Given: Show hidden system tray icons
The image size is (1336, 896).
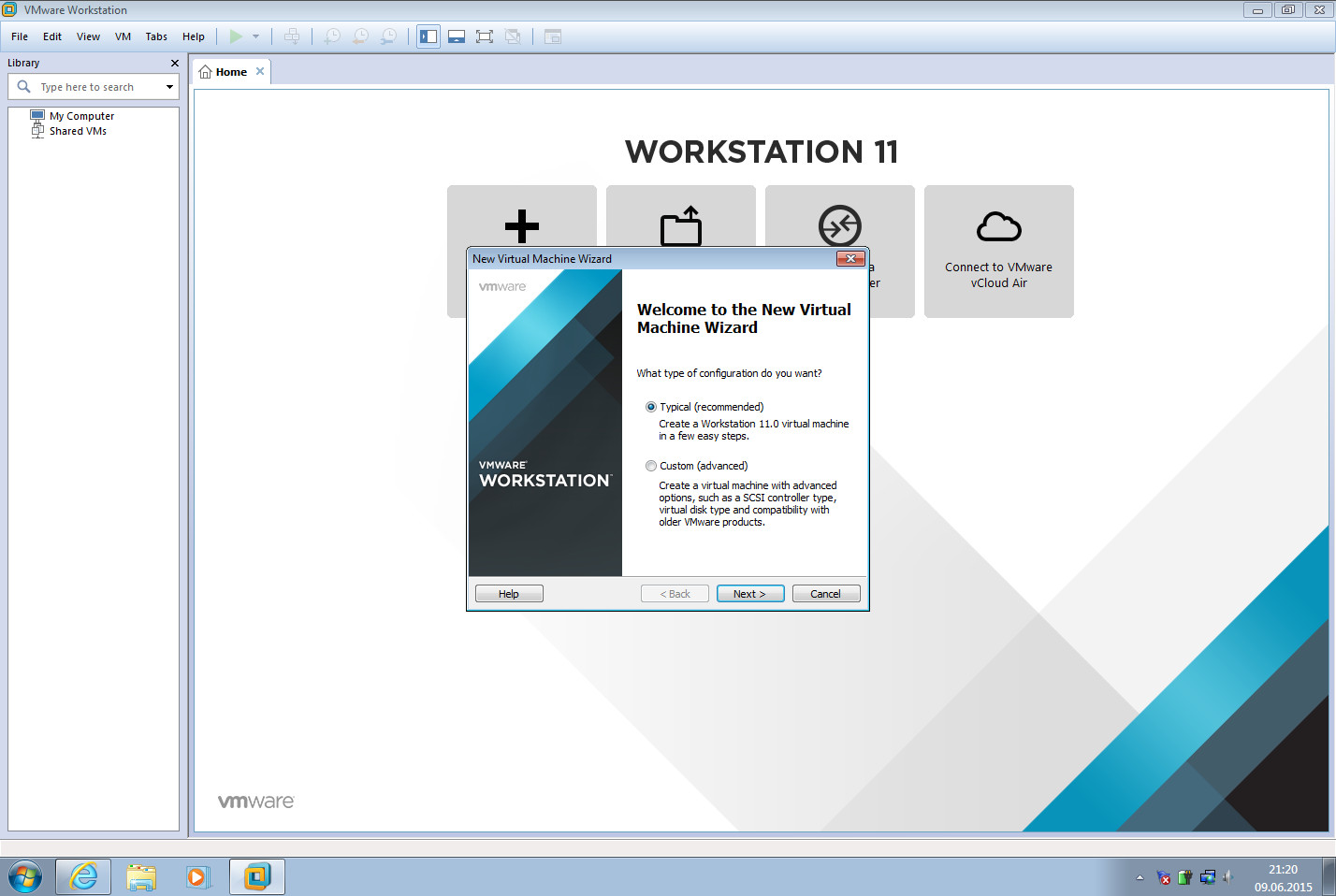Looking at the screenshot, I should click(x=1140, y=877).
